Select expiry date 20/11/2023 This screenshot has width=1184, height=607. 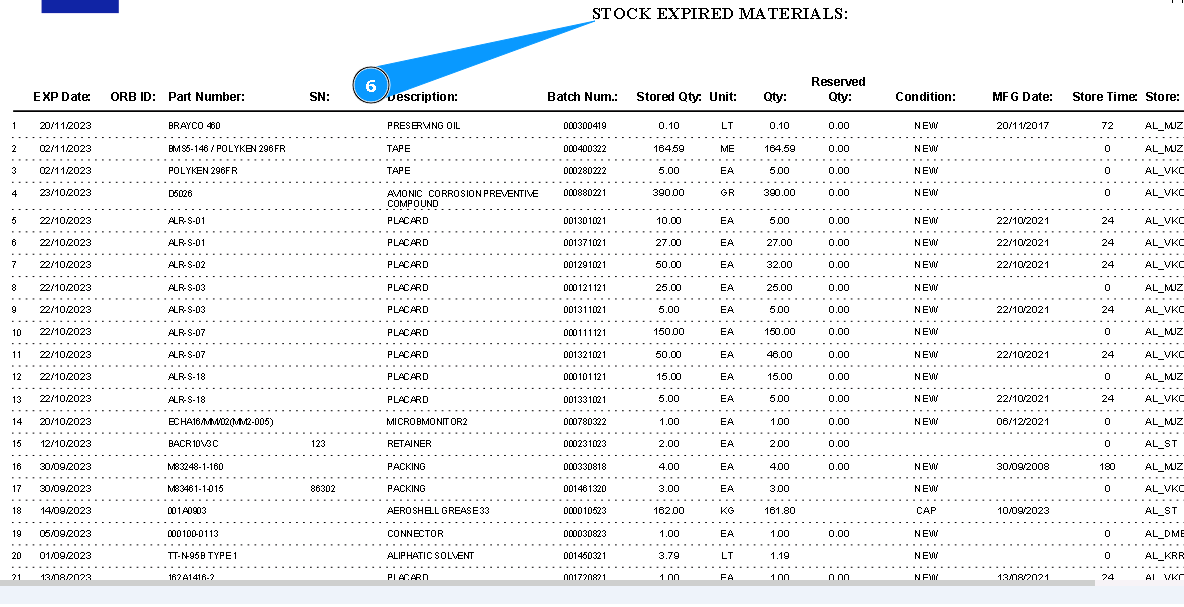point(66,126)
